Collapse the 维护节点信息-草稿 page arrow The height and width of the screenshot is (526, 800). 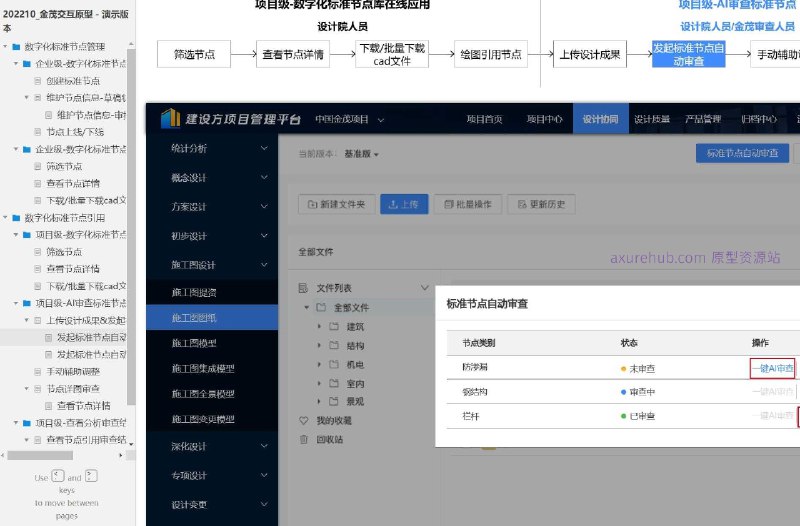[x=27, y=97]
